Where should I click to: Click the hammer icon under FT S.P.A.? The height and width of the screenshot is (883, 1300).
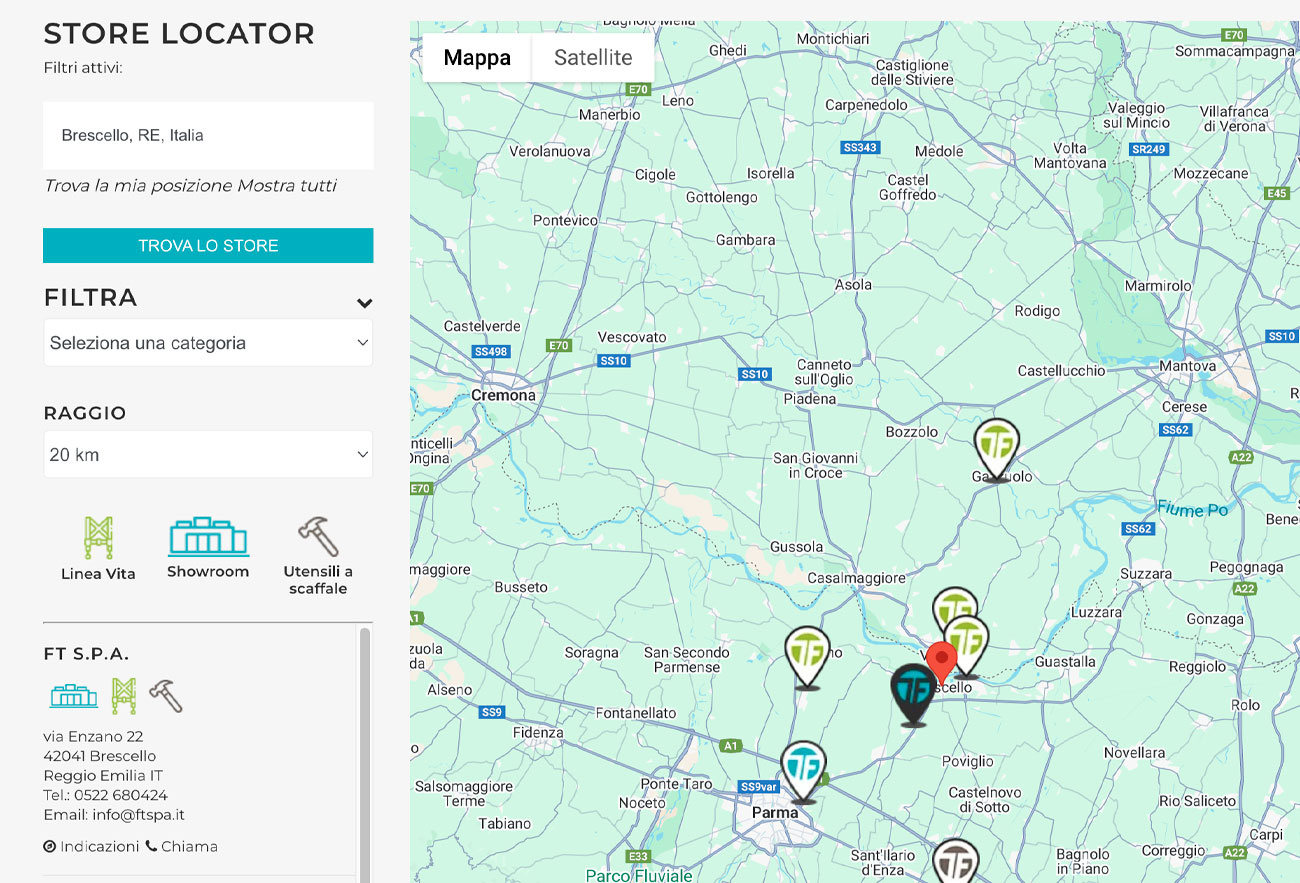coord(165,695)
